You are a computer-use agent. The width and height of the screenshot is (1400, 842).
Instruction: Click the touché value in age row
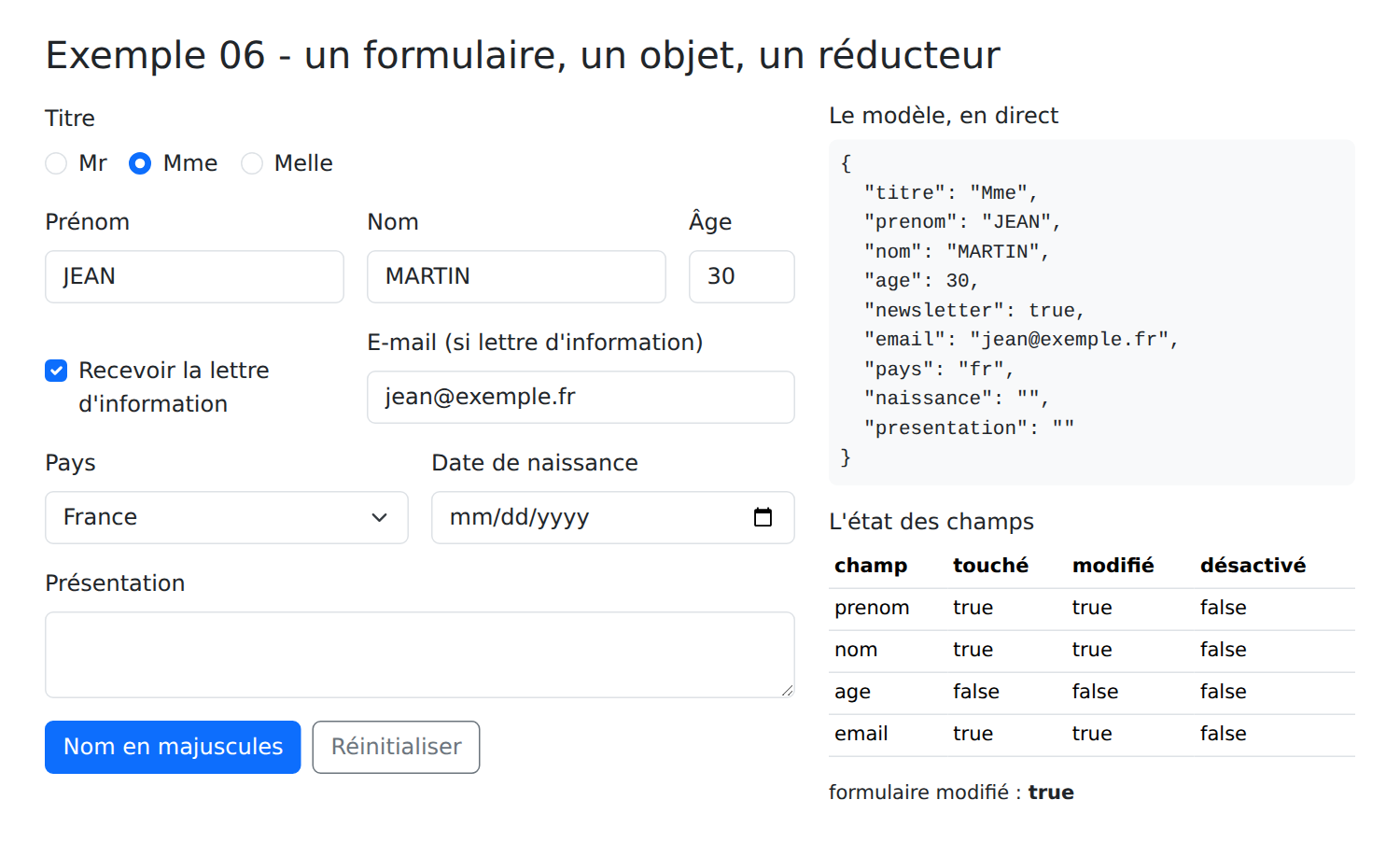point(976,692)
